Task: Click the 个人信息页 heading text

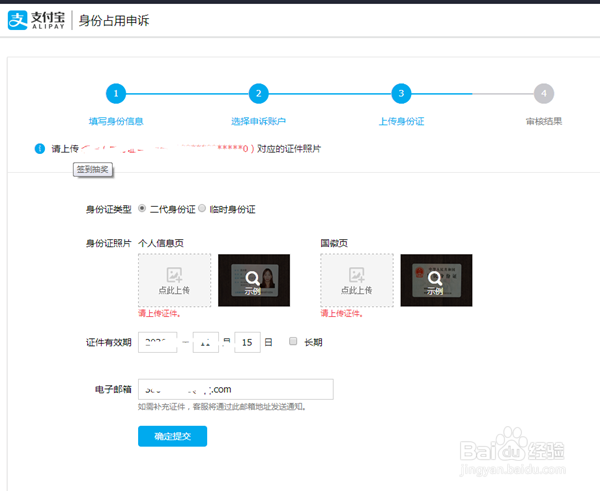Action: coord(161,243)
